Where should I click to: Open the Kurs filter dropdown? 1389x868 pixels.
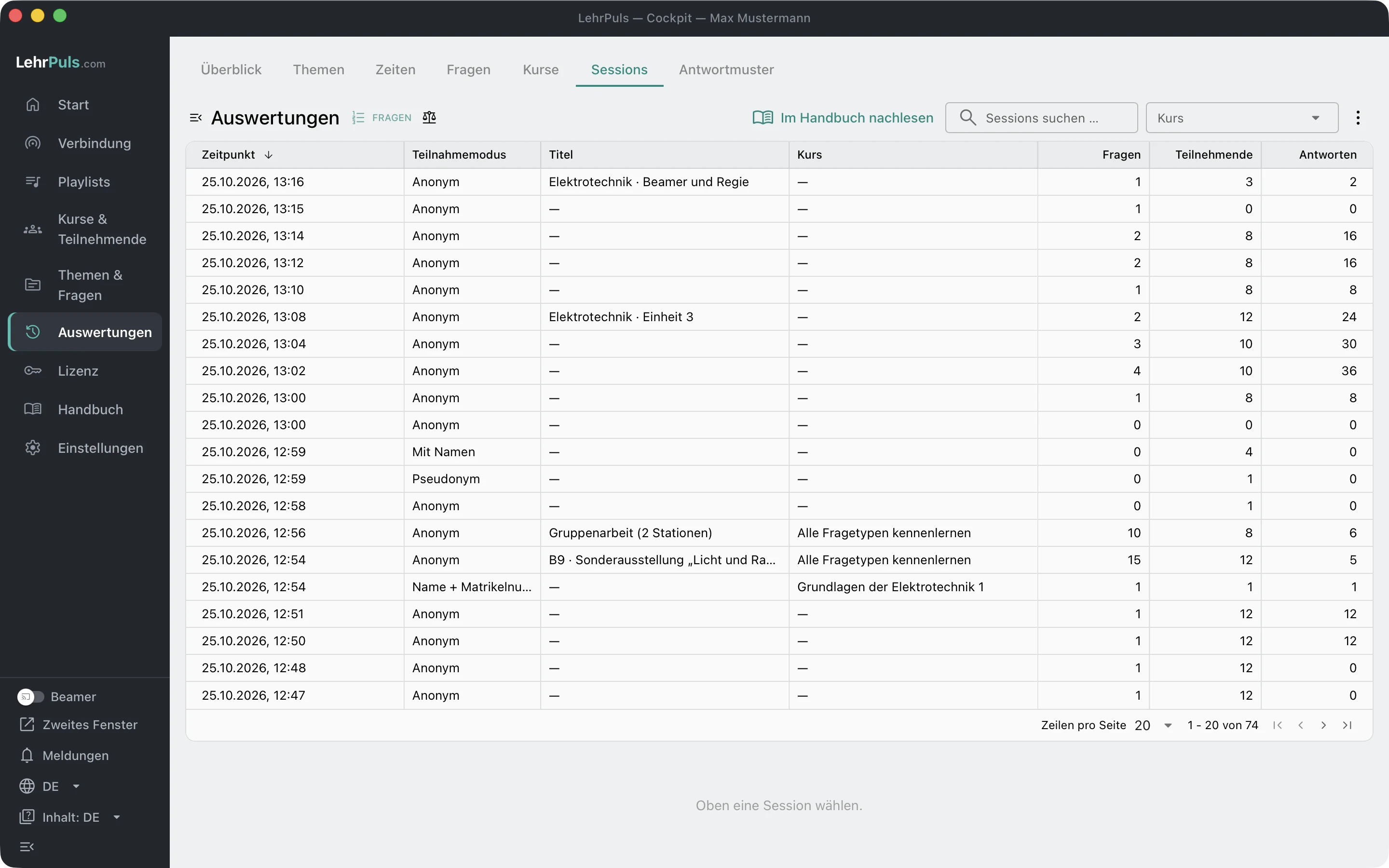(x=1242, y=118)
